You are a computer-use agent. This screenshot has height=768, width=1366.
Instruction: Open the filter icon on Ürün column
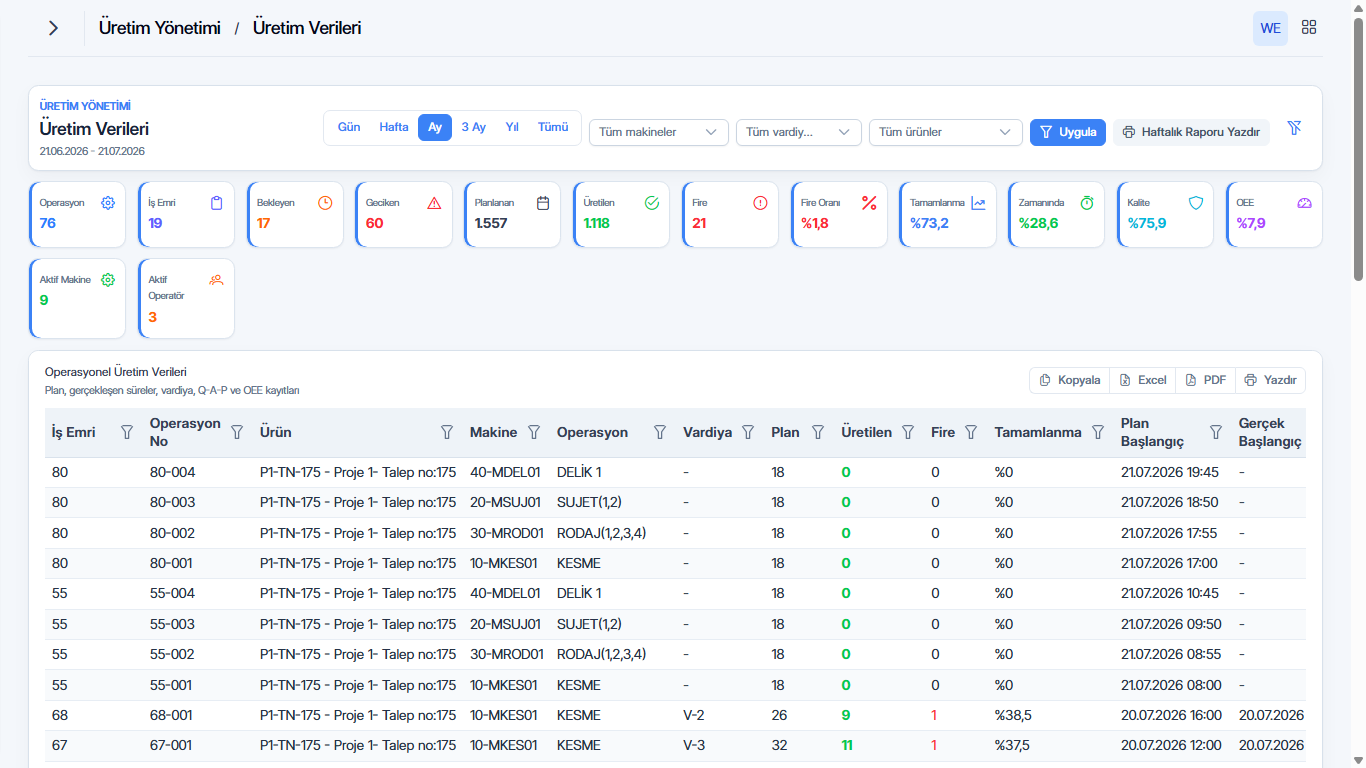[x=447, y=432]
